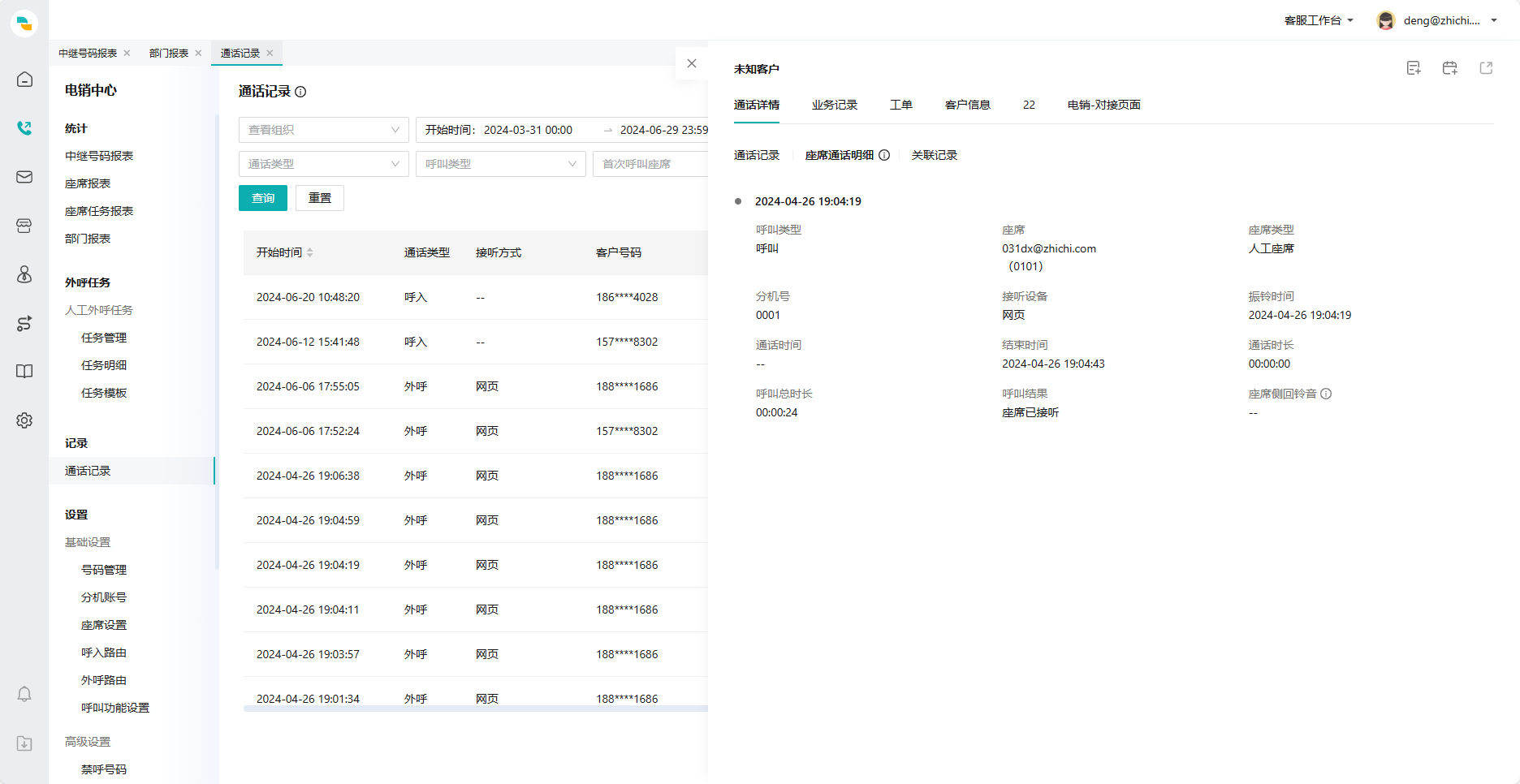Open 分机账号 settings
This screenshot has height=784, width=1520.
click(104, 597)
